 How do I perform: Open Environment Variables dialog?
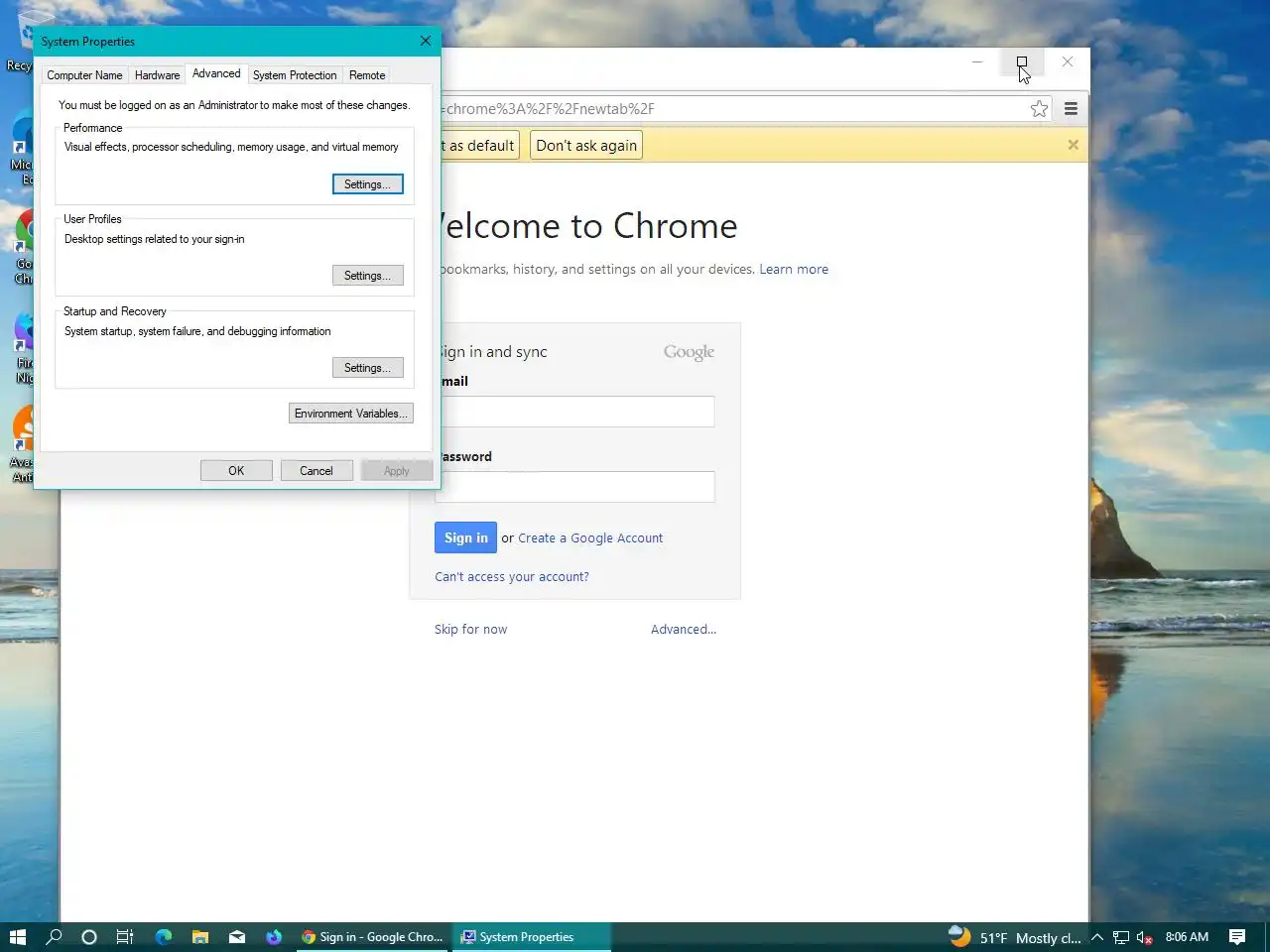[351, 414]
